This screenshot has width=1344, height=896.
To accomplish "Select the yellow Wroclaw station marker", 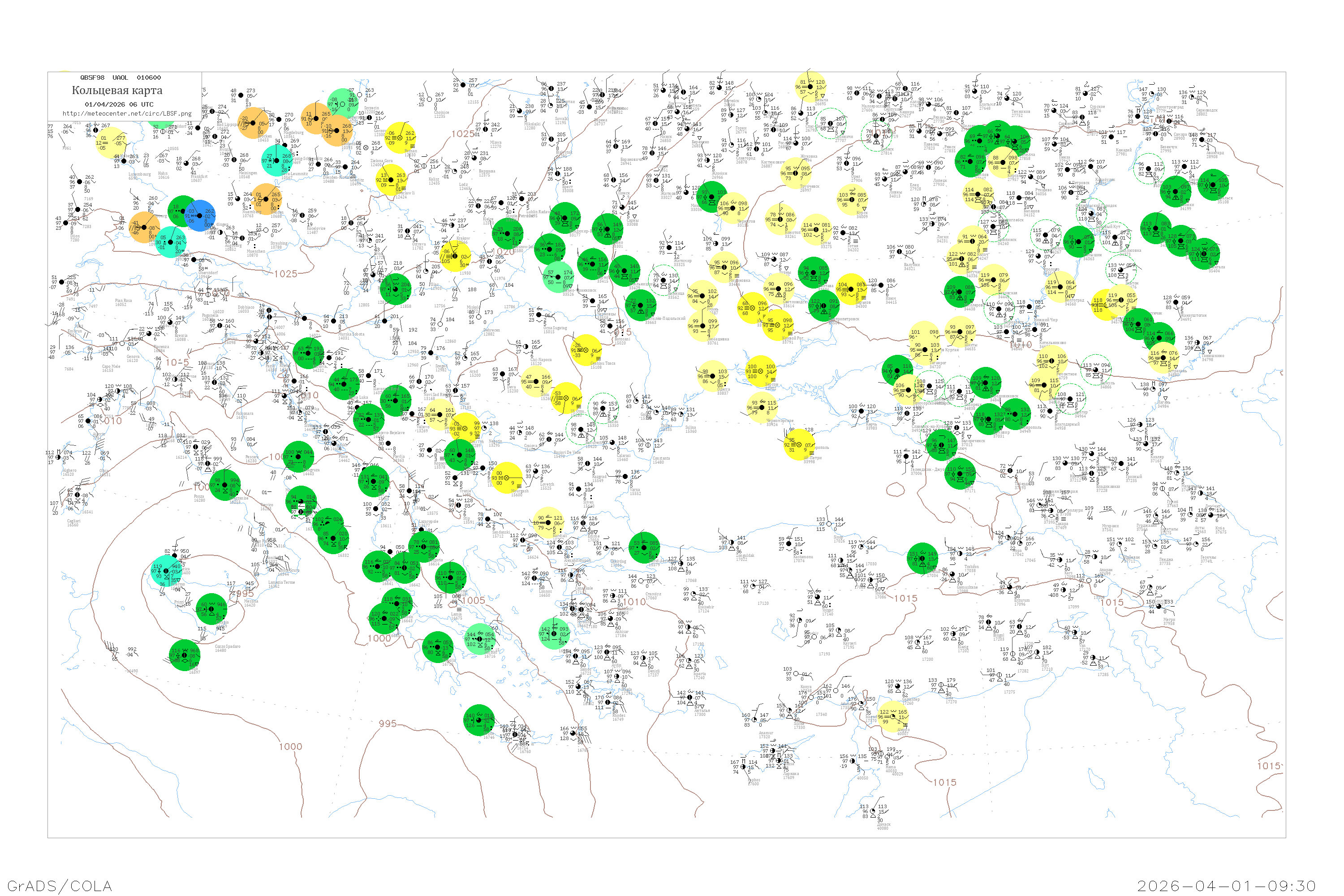I will (392, 180).
